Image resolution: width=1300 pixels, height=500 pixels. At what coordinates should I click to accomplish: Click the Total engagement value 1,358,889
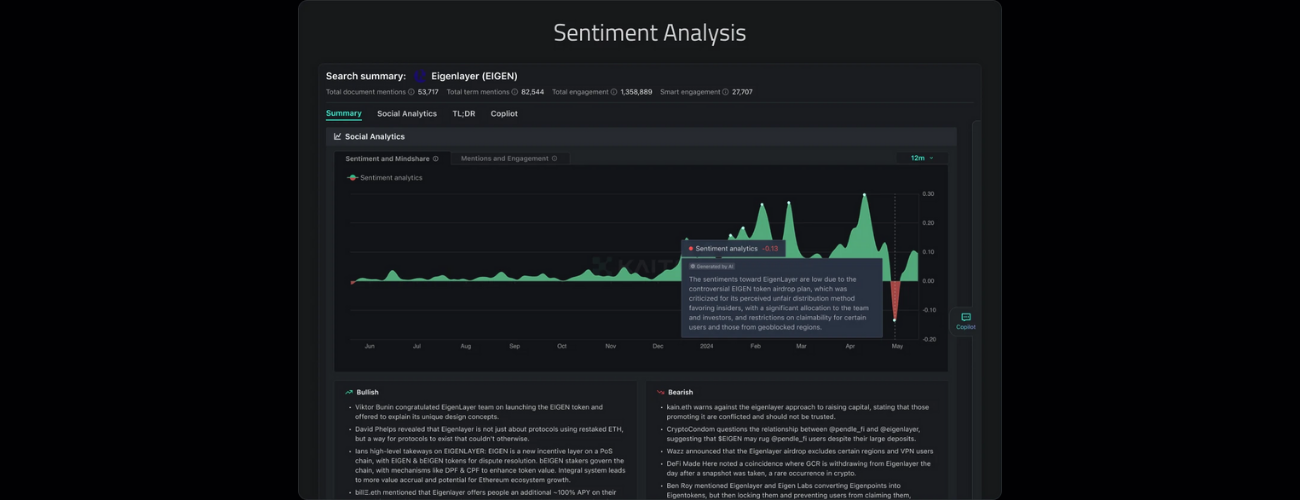[637, 92]
